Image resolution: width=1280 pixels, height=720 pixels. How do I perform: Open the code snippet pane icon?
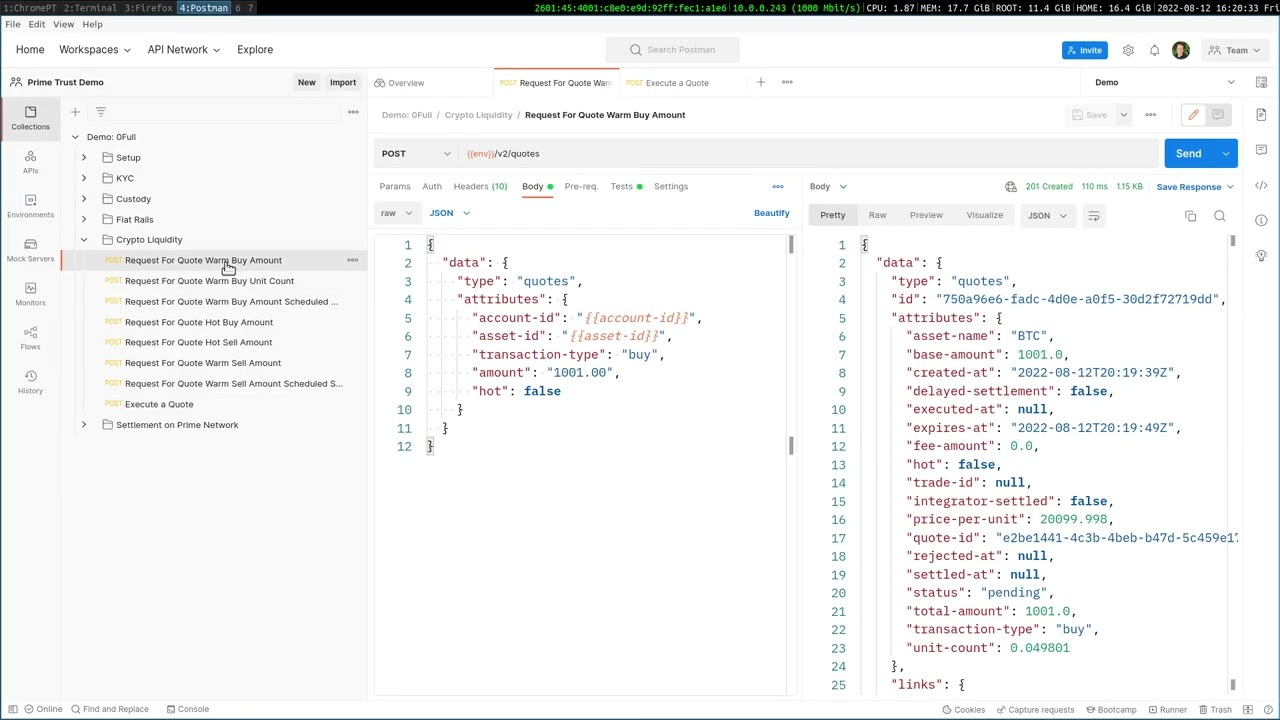tap(1261, 186)
